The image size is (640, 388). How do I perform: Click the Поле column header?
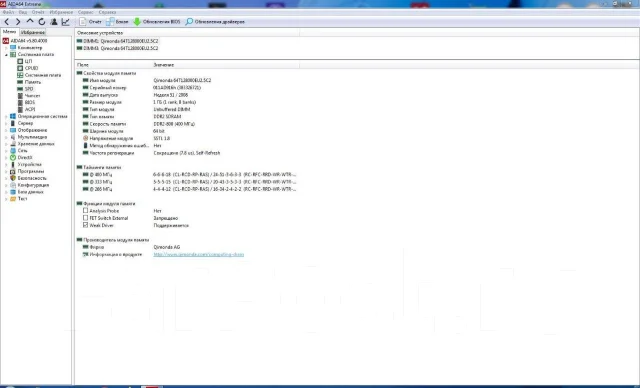point(113,65)
